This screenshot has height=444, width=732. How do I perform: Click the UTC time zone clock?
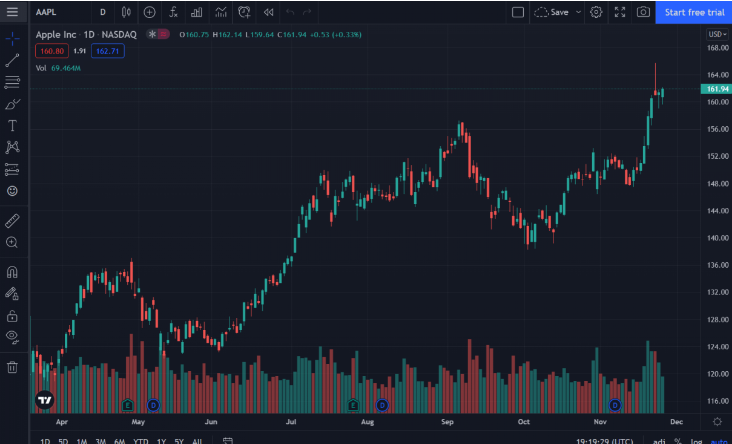(605, 441)
